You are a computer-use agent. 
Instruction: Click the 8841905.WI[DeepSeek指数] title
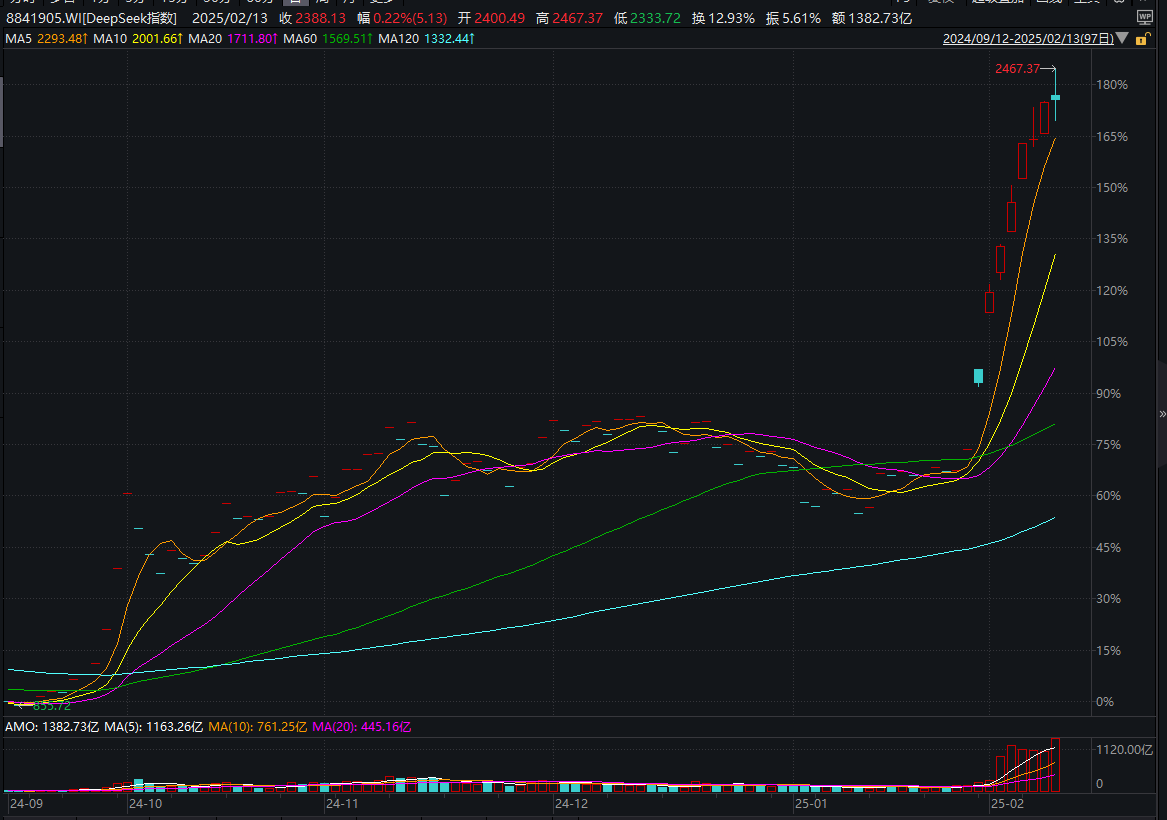pyautogui.click(x=92, y=18)
